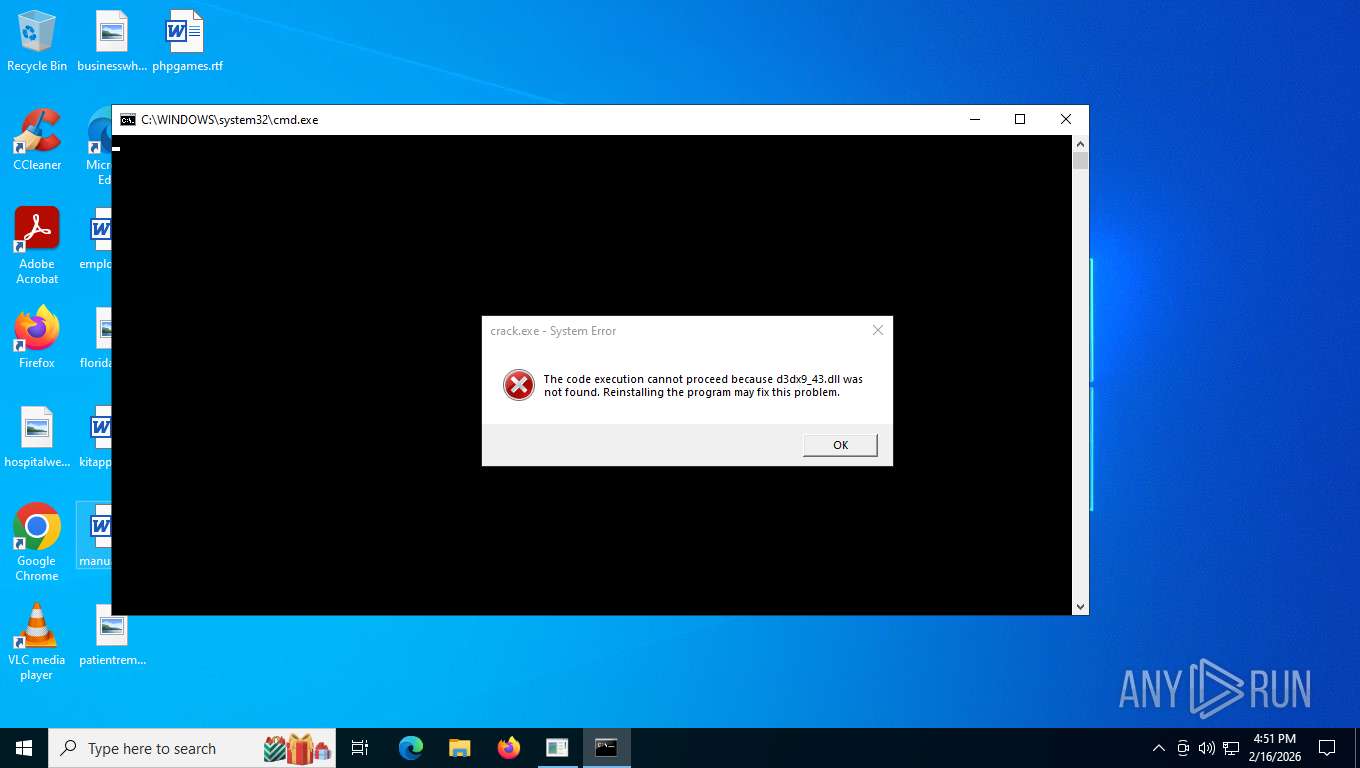Open the notification center icon

click(x=1327, y=748)
